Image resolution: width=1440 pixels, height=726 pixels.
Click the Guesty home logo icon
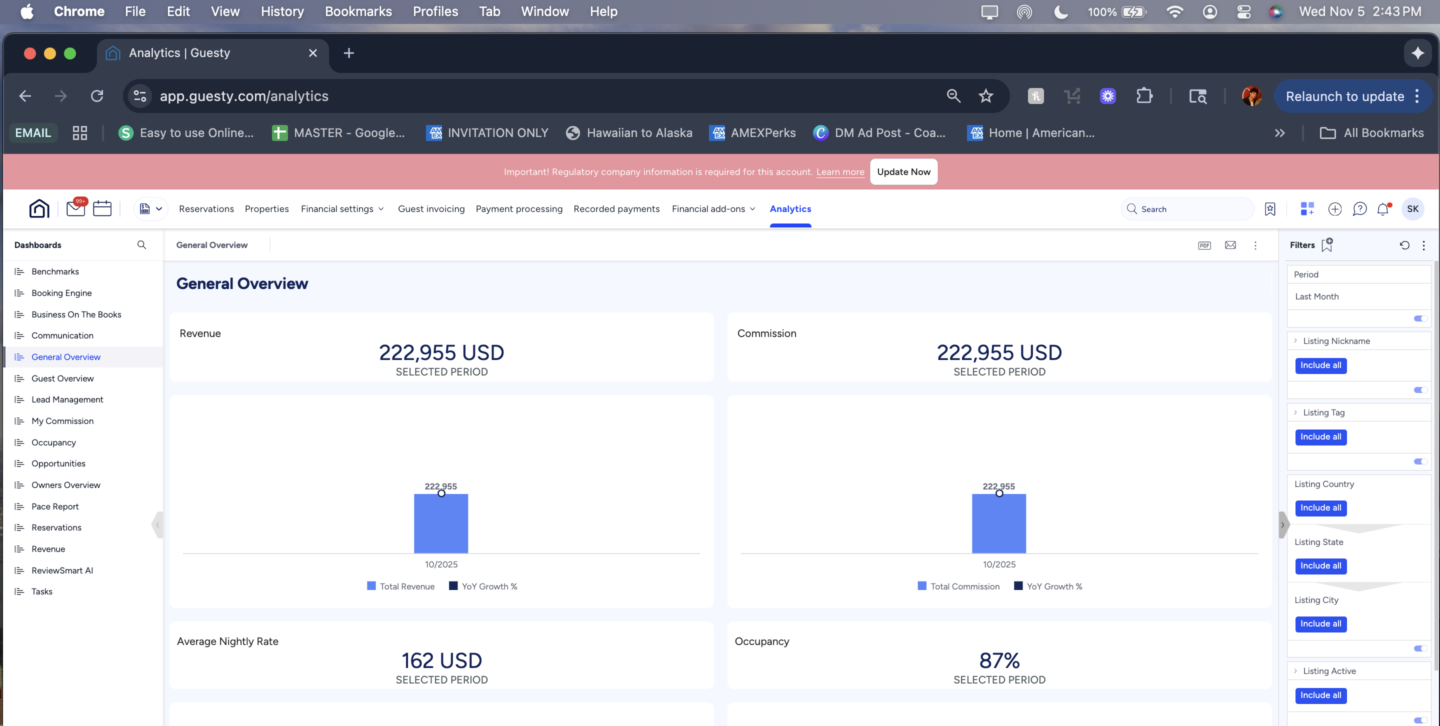[39, 209]
